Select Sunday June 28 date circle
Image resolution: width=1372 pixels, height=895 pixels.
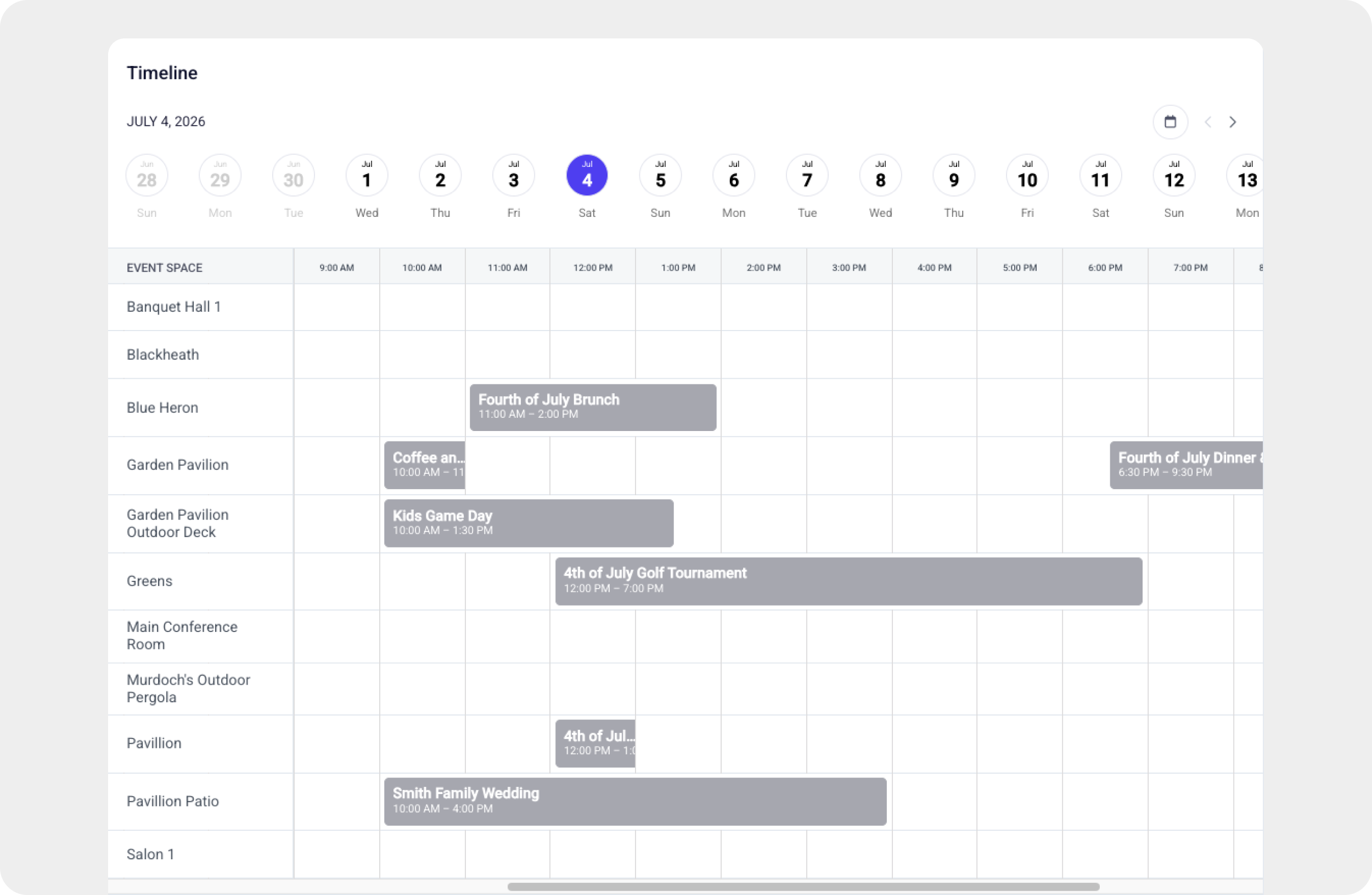click(147, 175)
